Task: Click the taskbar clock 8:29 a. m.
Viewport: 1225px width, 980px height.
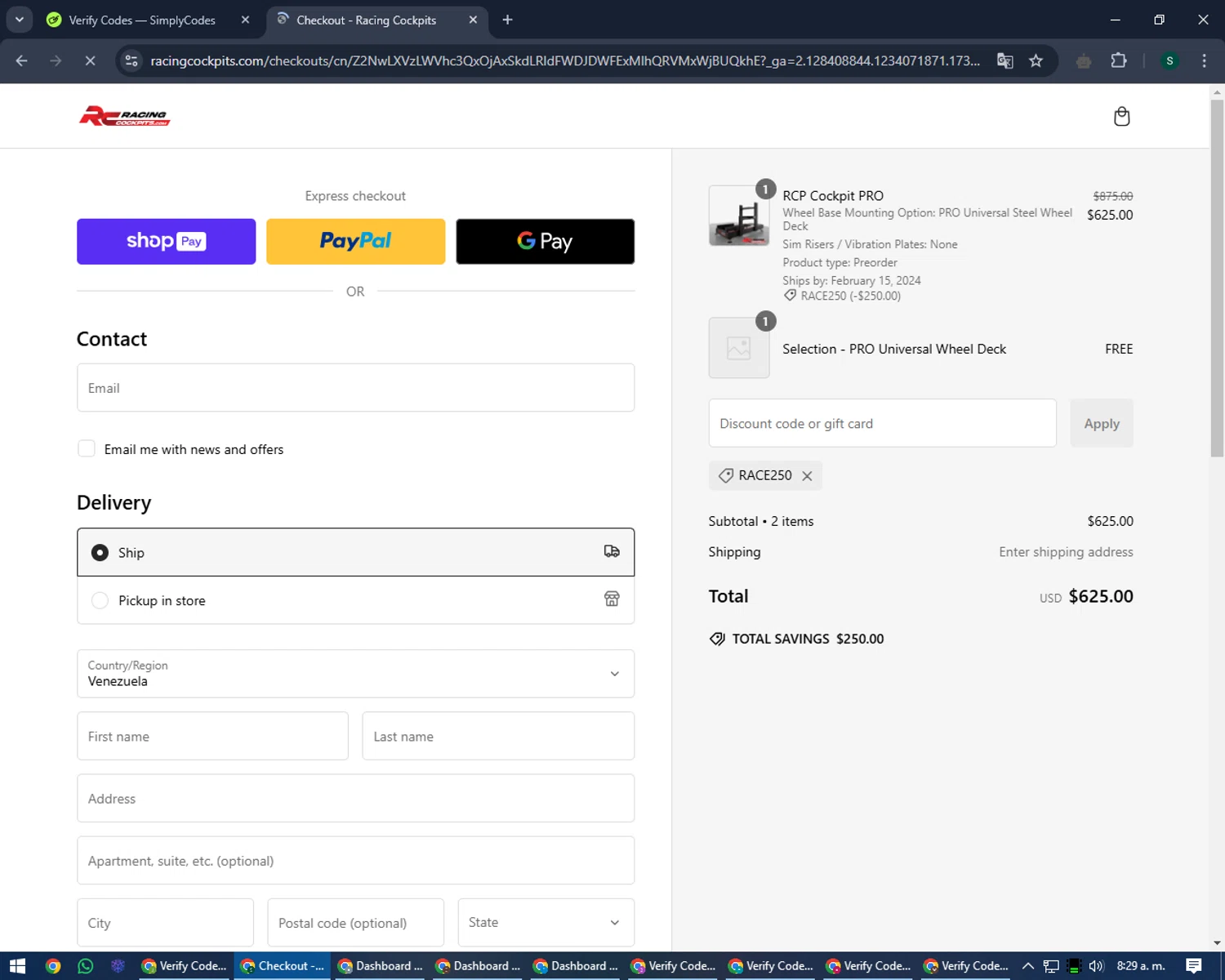Action: point(1141,966)
